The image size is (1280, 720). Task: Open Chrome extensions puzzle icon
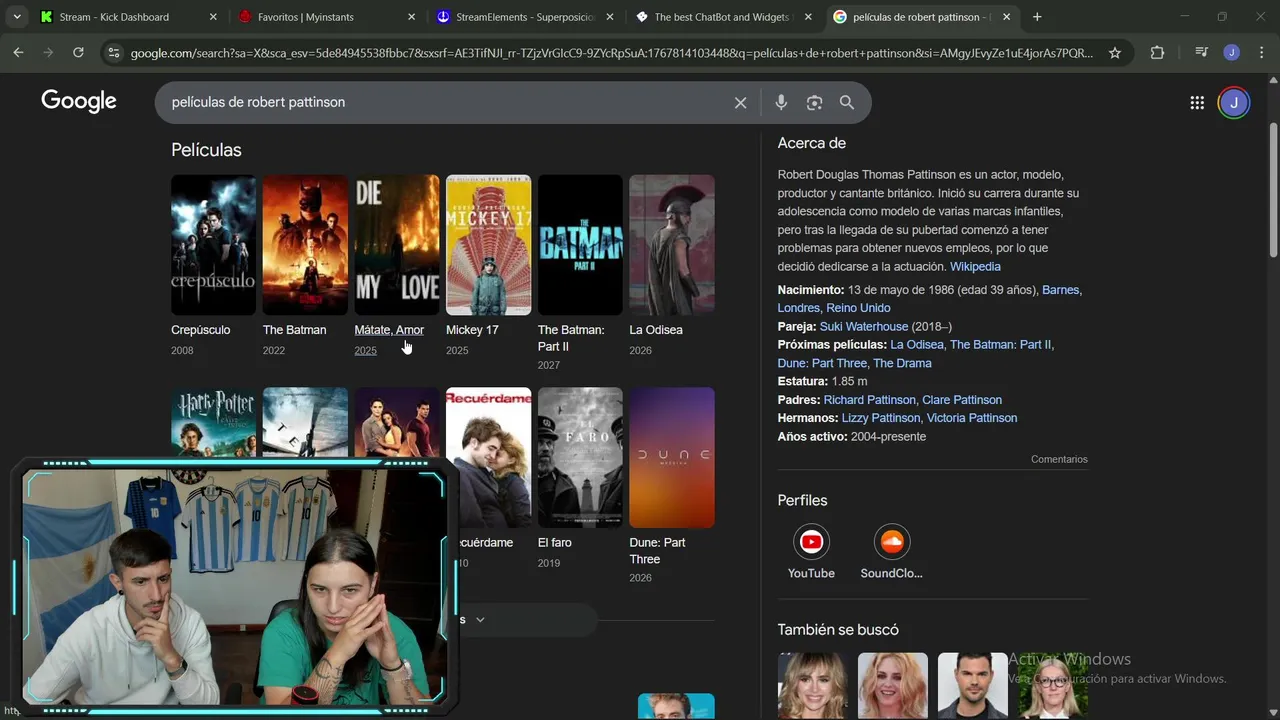[1157, 53]
